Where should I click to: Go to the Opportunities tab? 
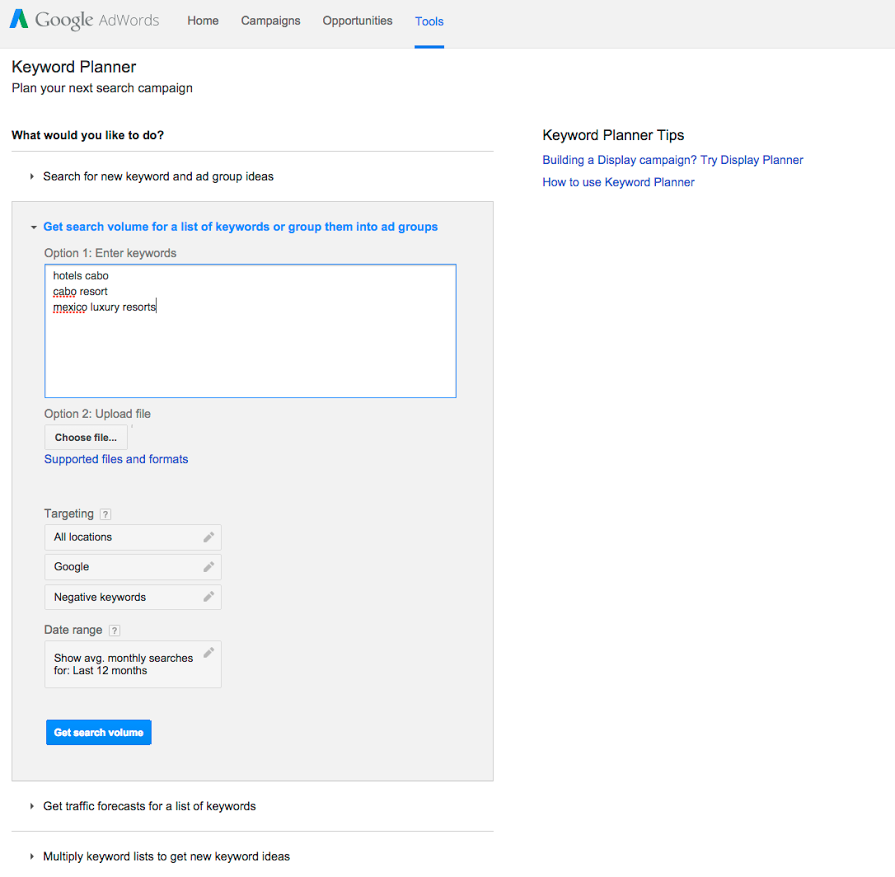click(x=357, y=21)
